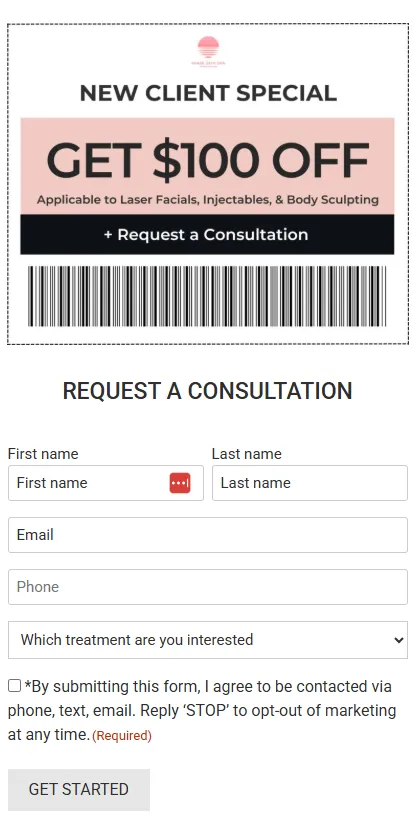This screenshot has height=824, width=419.
Task: Tick the marketing consent checkbox
Action: [15, 685]
